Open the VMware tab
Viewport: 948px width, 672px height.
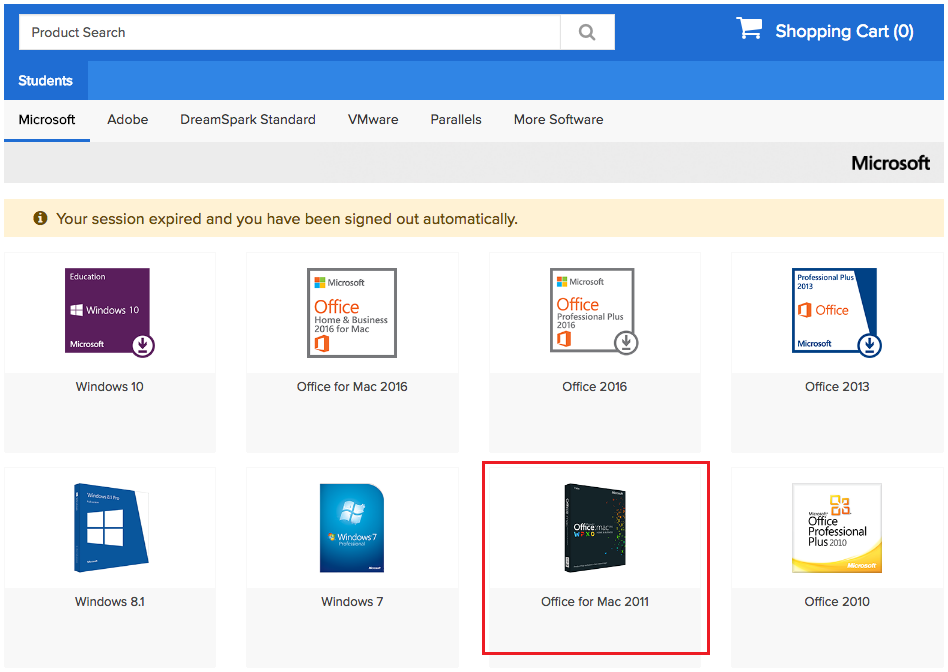tap(373, 120)
